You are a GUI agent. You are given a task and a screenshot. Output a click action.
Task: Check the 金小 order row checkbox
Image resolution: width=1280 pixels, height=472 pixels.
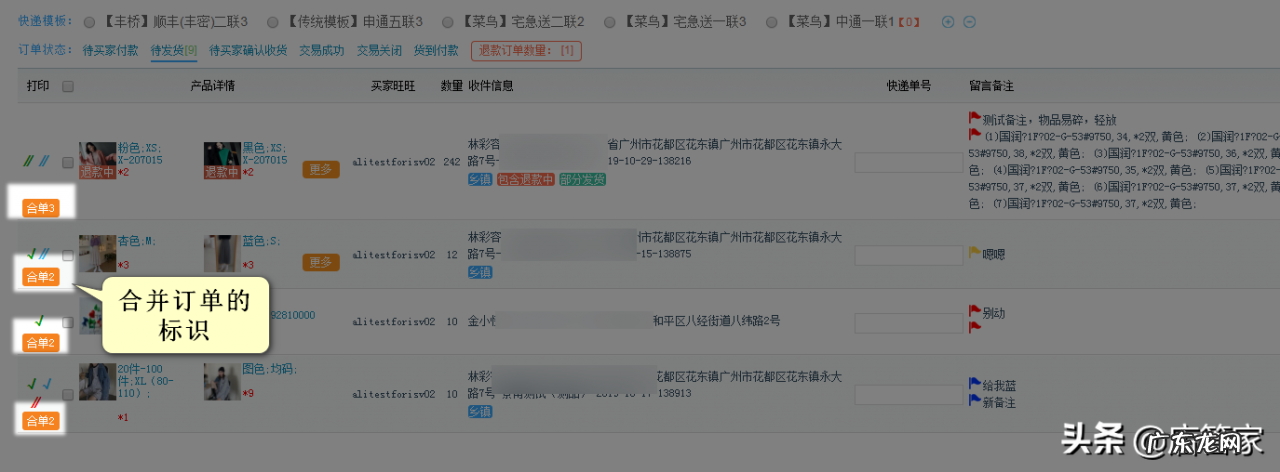(68, 322)
